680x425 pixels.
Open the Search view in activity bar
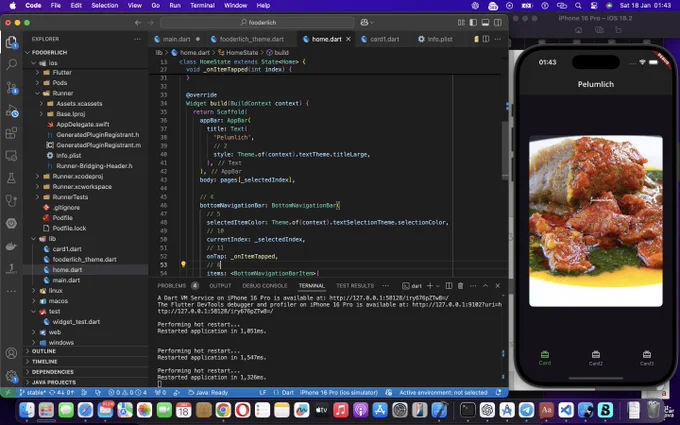[x=11, y=65]
